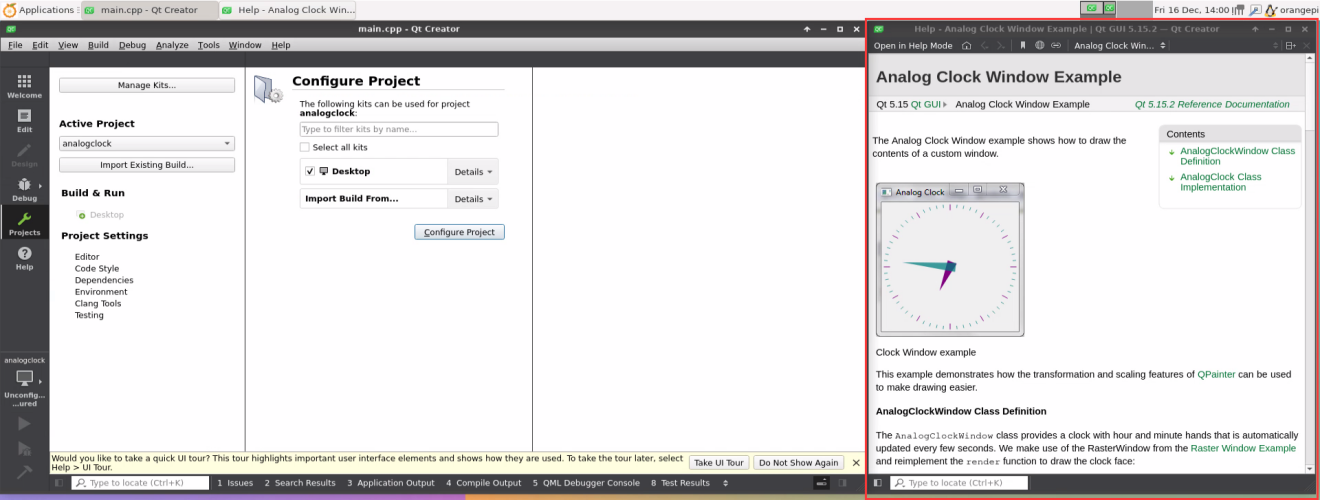This screenshot has width=1320, height=500.
Task: Expand Desktop kit Details
Action: tap(473, 172)
